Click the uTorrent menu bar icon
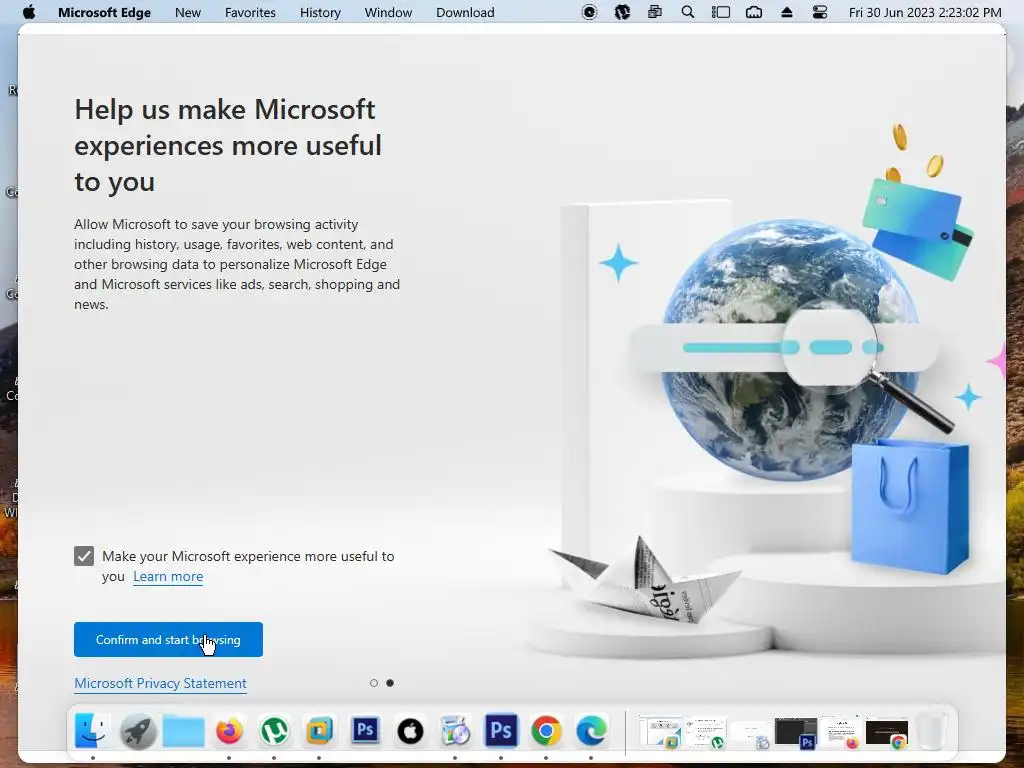1024x768 pixels. pyautogui.click(x=622, y=12)
